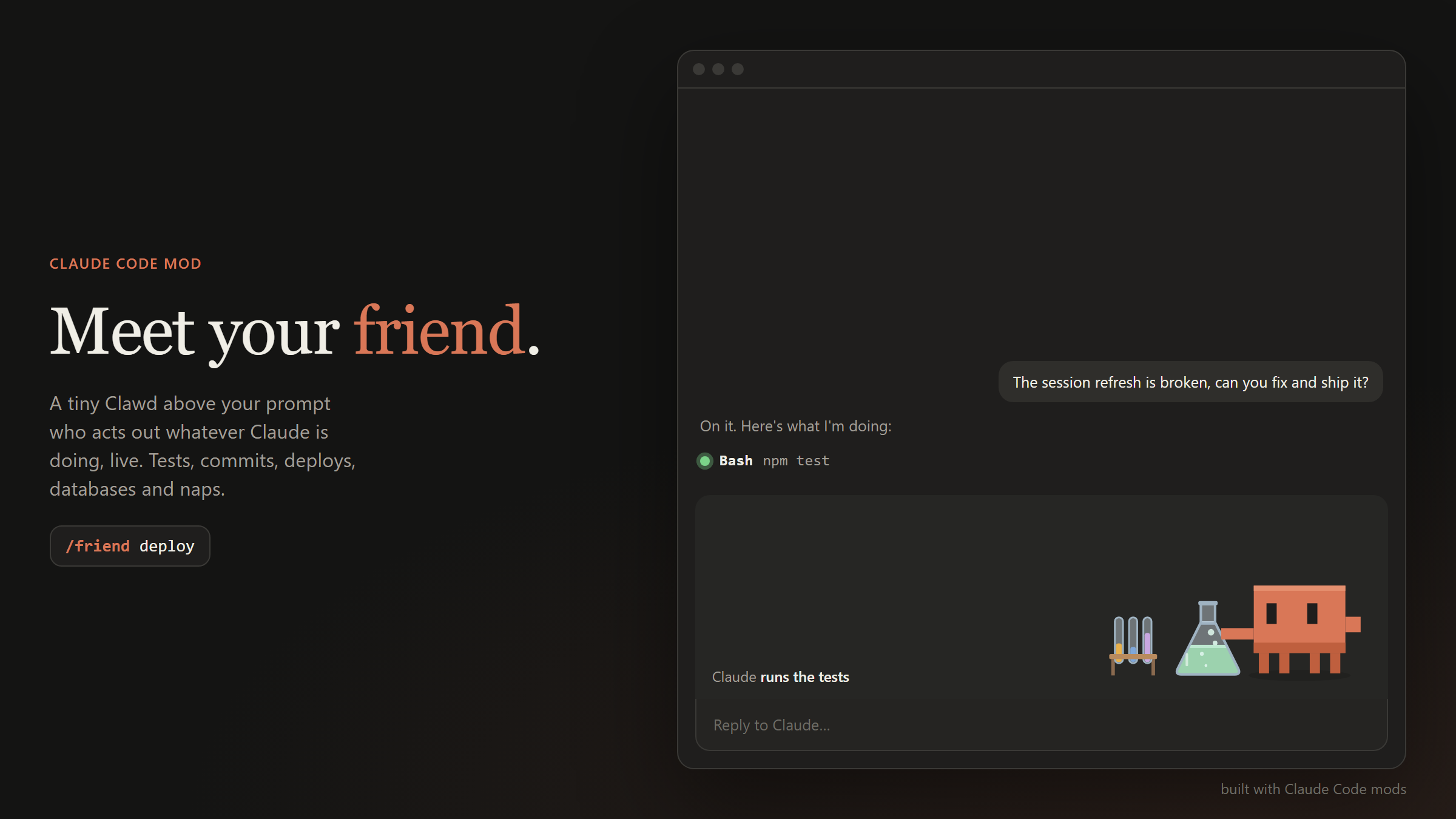Click 'built with Claude Code mods' footer text
The height and width of the screenshot is (819, 1456).
1313,789
